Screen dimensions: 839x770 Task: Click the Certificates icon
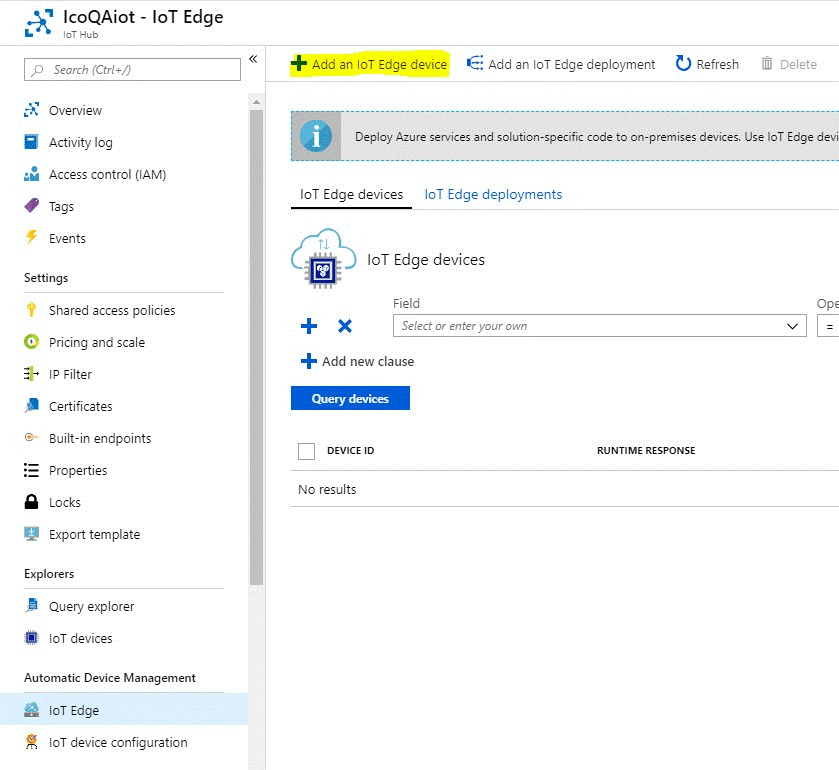click(31, 406)
